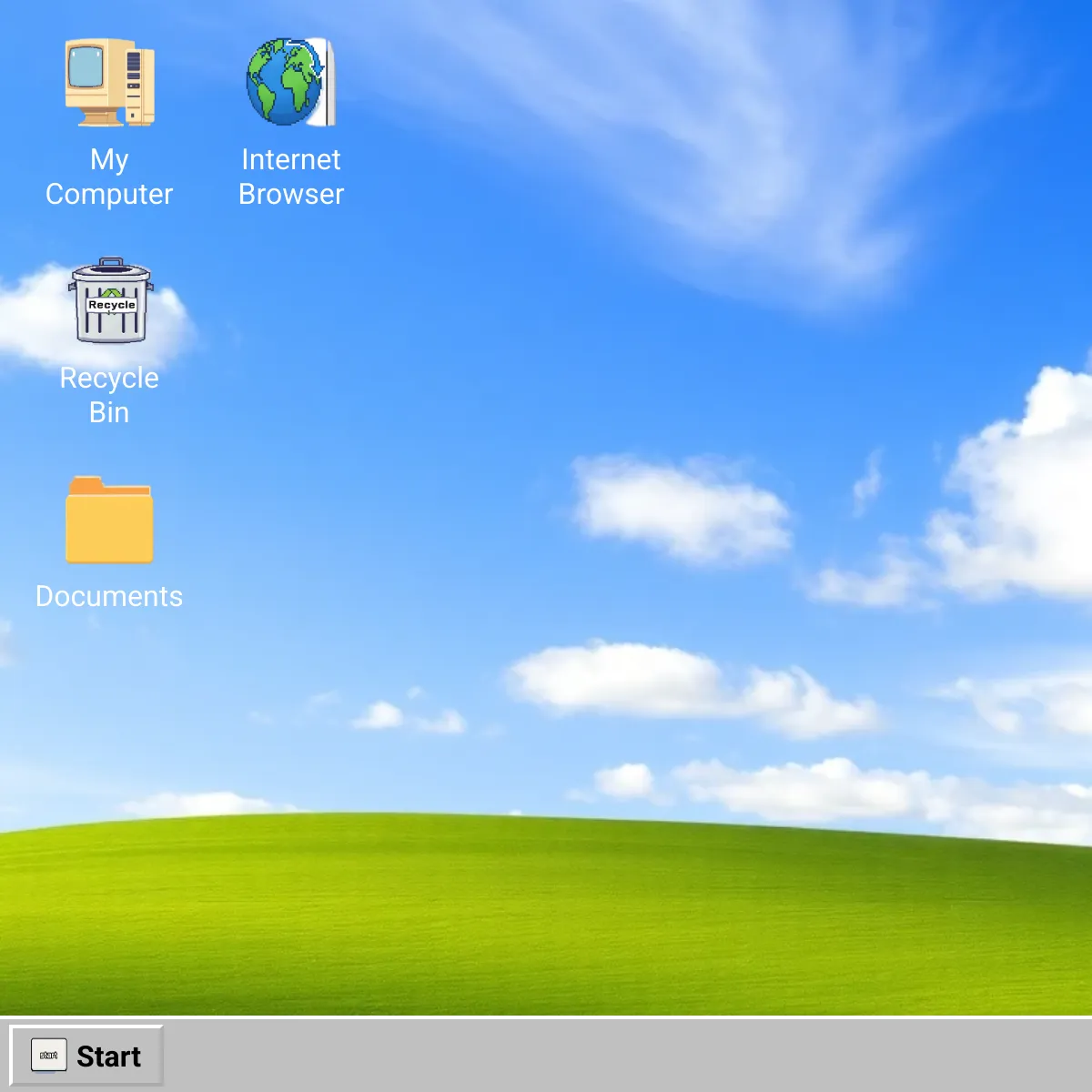This screenshot has width=1092, height=1092.
Task: Select the My Computer desktop icon
Action: pos(109,82)
